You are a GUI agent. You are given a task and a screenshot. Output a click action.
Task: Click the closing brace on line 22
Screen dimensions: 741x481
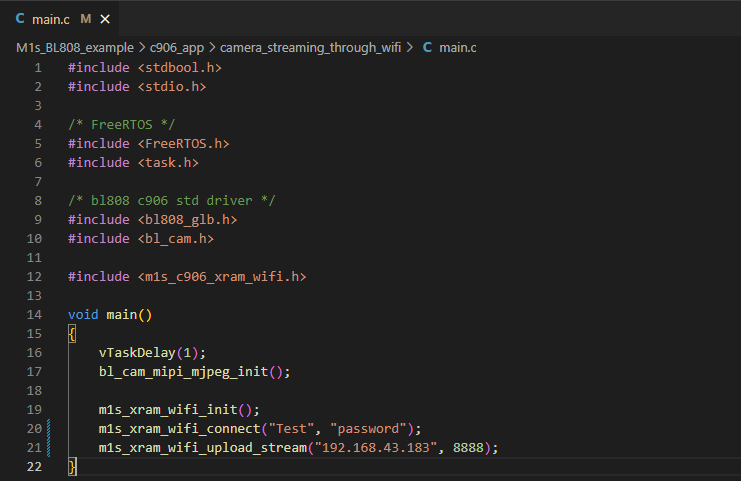(72, 467)
